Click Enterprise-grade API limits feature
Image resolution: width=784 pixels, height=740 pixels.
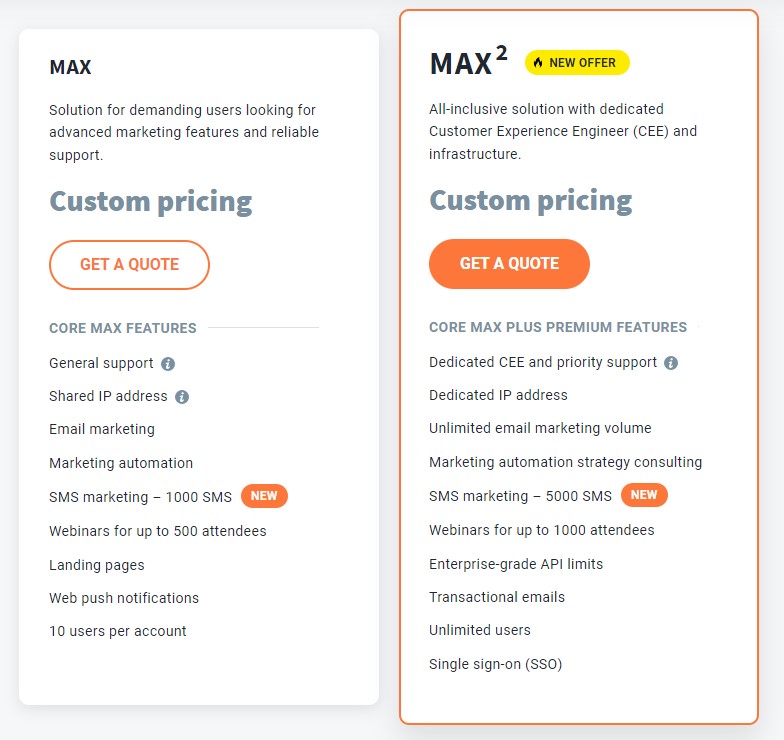pyautogui.click(x=516, y=564)
